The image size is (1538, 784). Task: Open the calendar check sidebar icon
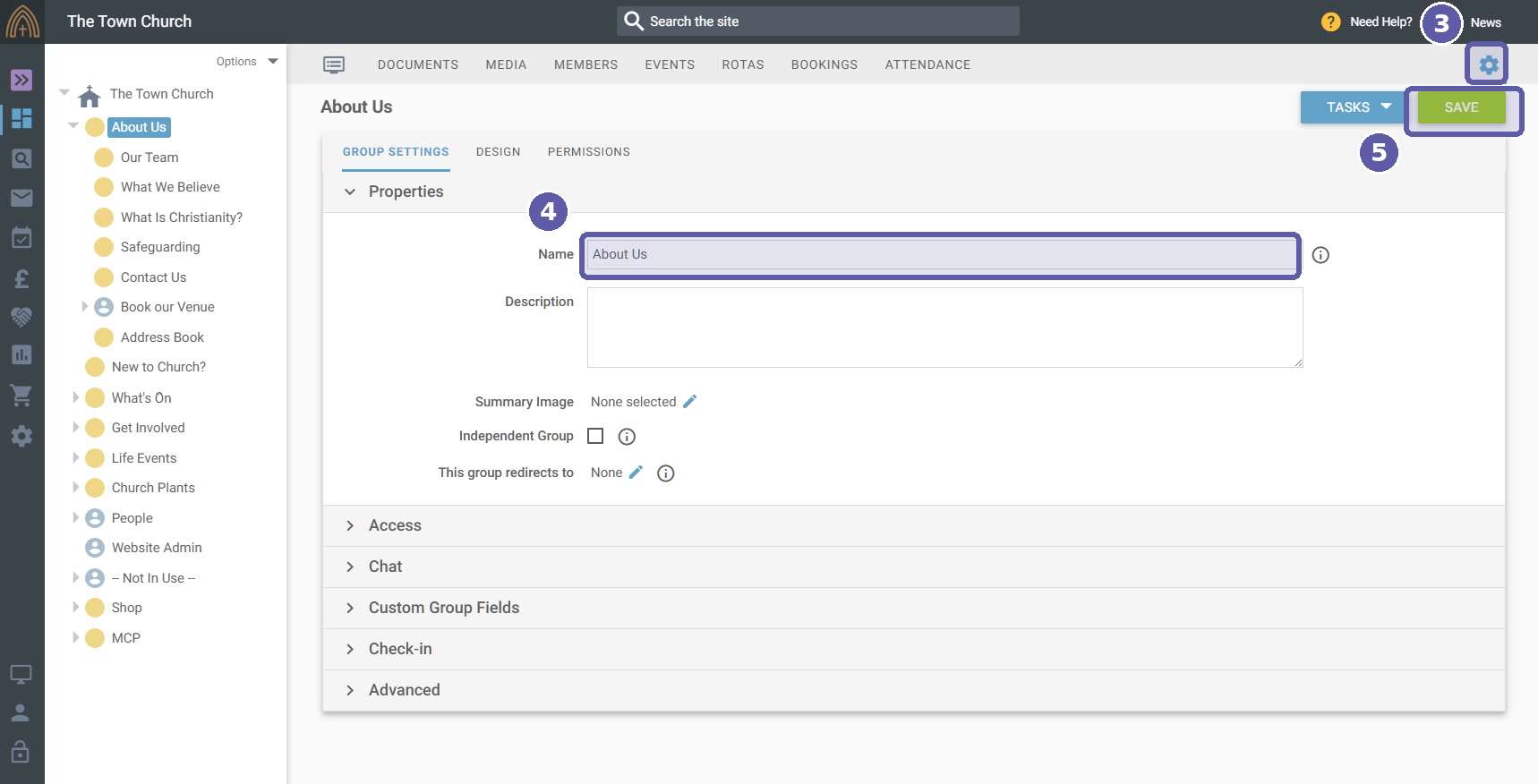tap(21, 237)
